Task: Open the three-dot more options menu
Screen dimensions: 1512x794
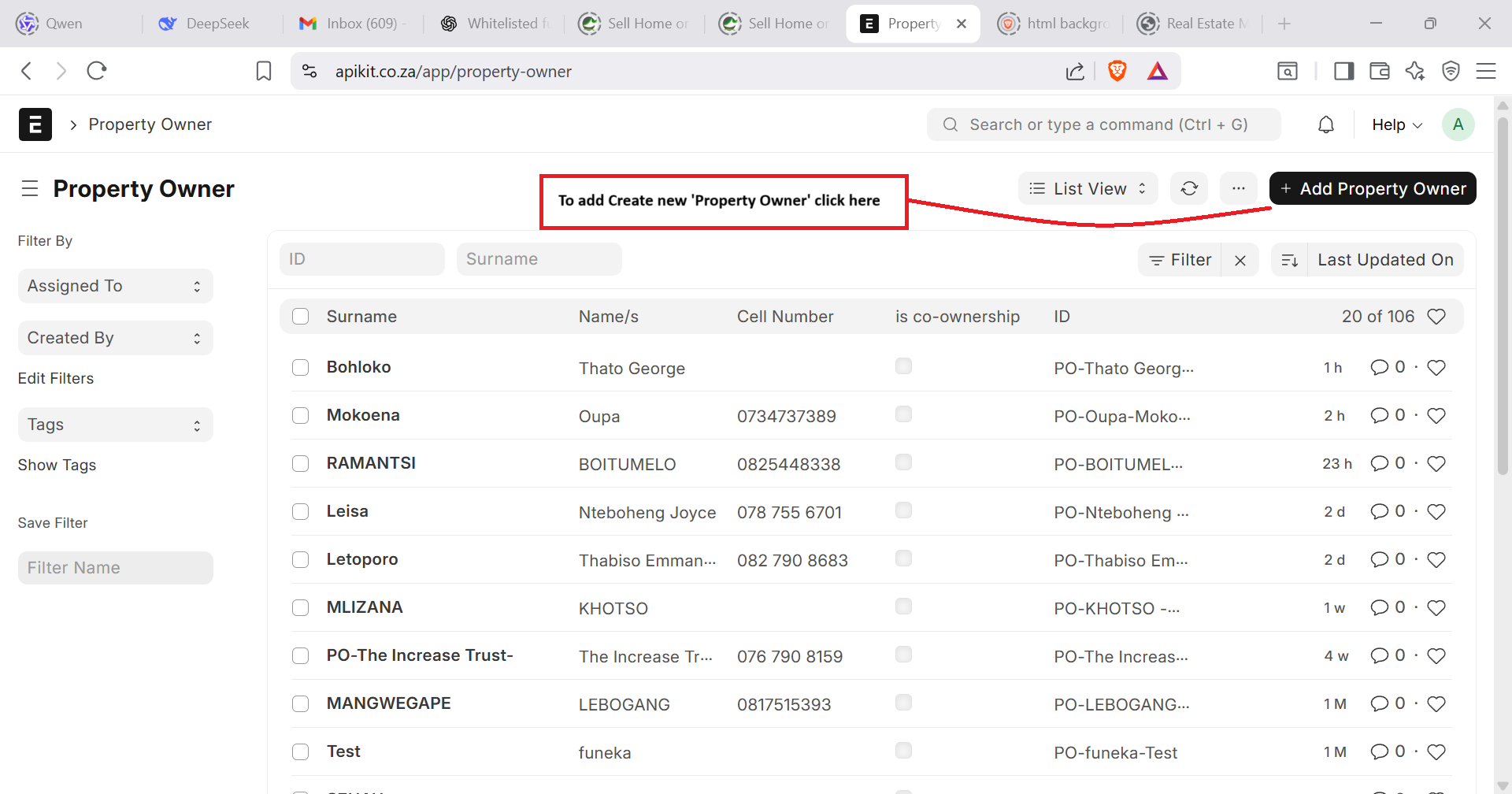Action: (1238, 188)
